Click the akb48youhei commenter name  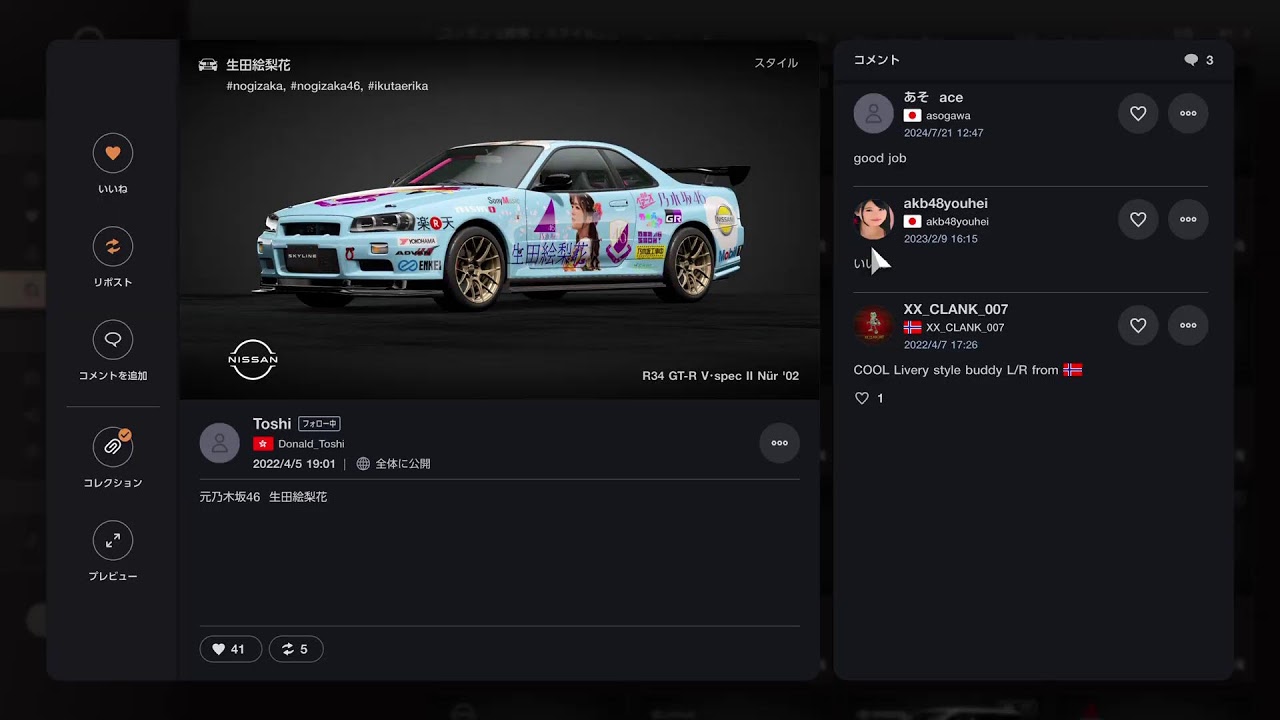coord(945,203)
